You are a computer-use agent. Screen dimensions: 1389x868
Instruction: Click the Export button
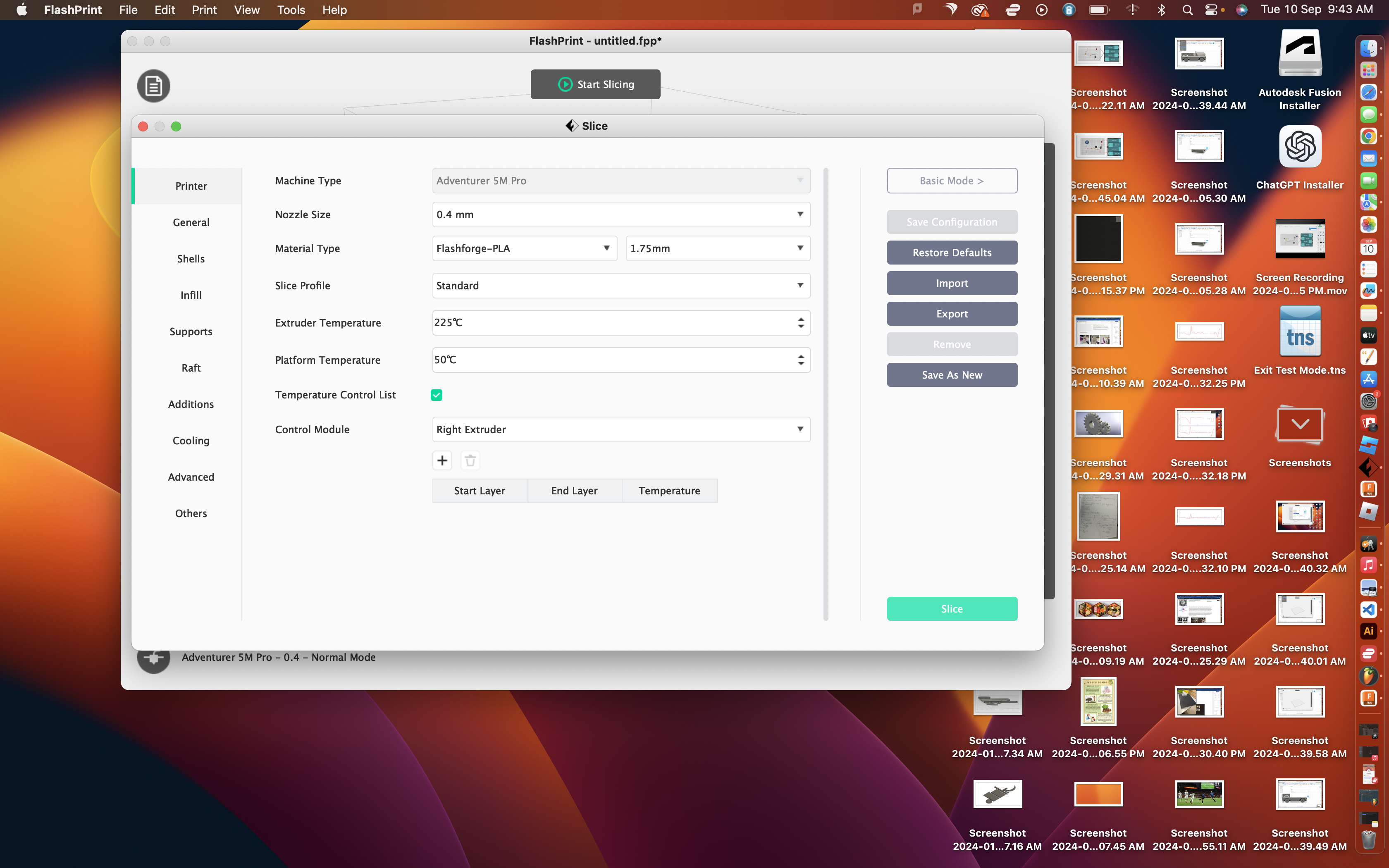coord(952,314)
